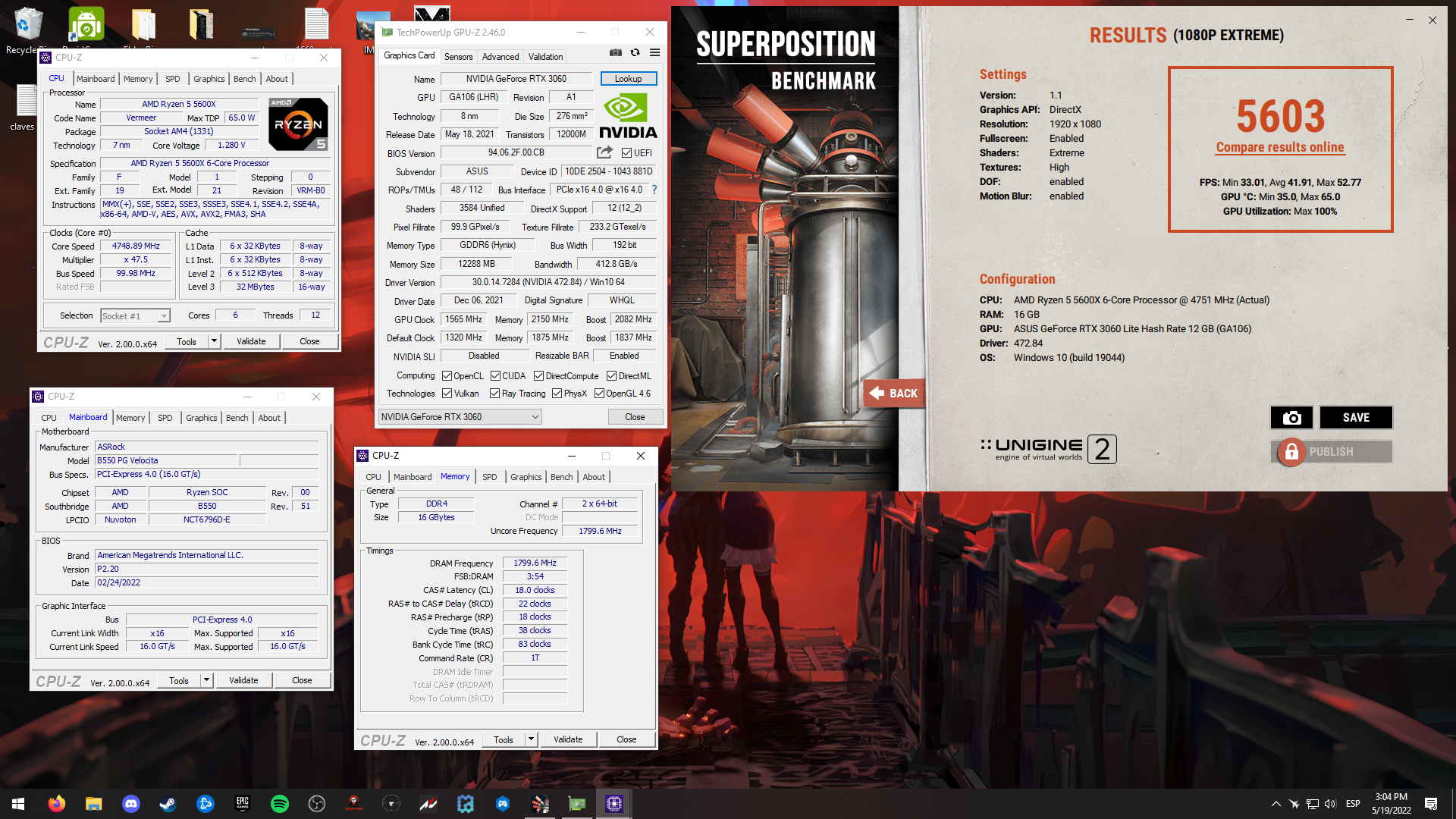The image size is (1456, 819).
Task: Open OBS Studio from the taskbar
Action: click(x=316, y=804)
